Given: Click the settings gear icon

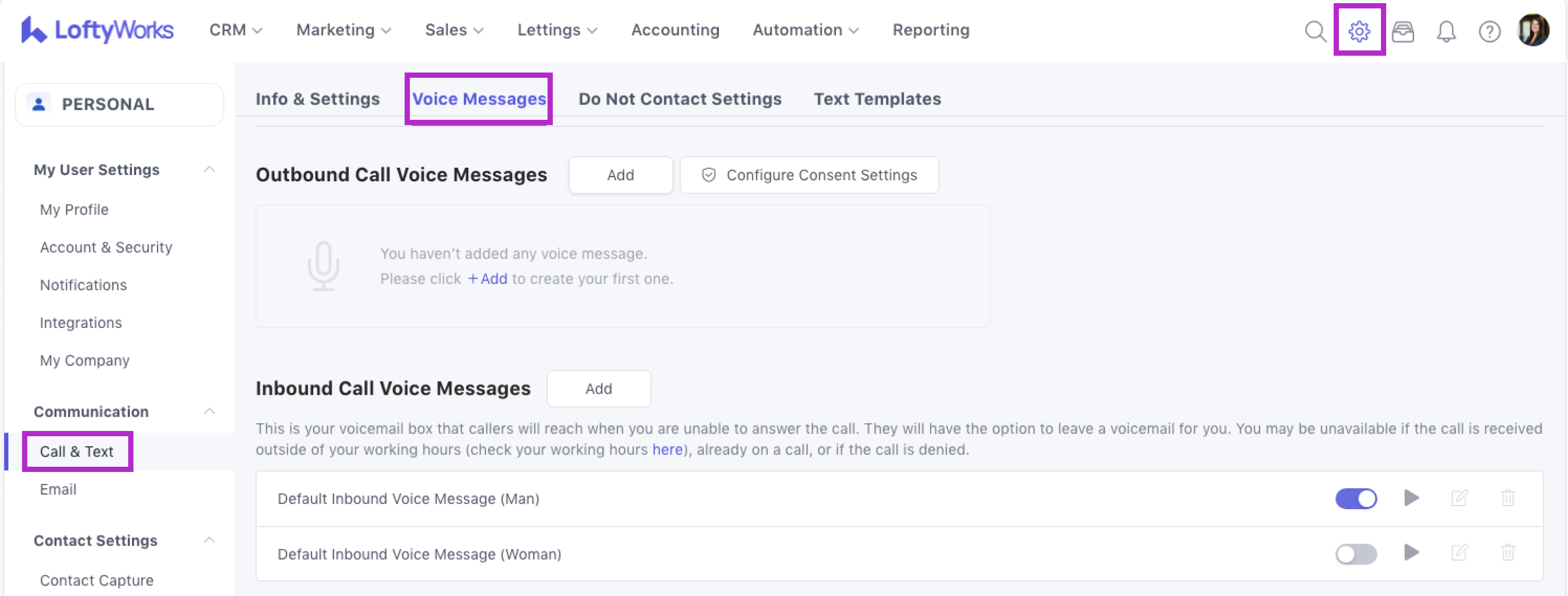Looking at the screenshot, I should click(x=1359, y=30).
